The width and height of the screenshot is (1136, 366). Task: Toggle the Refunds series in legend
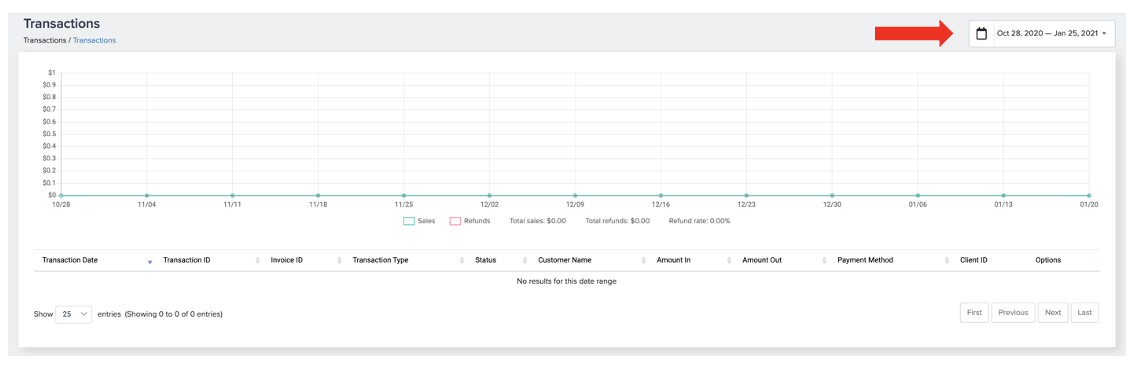point(469,220)
